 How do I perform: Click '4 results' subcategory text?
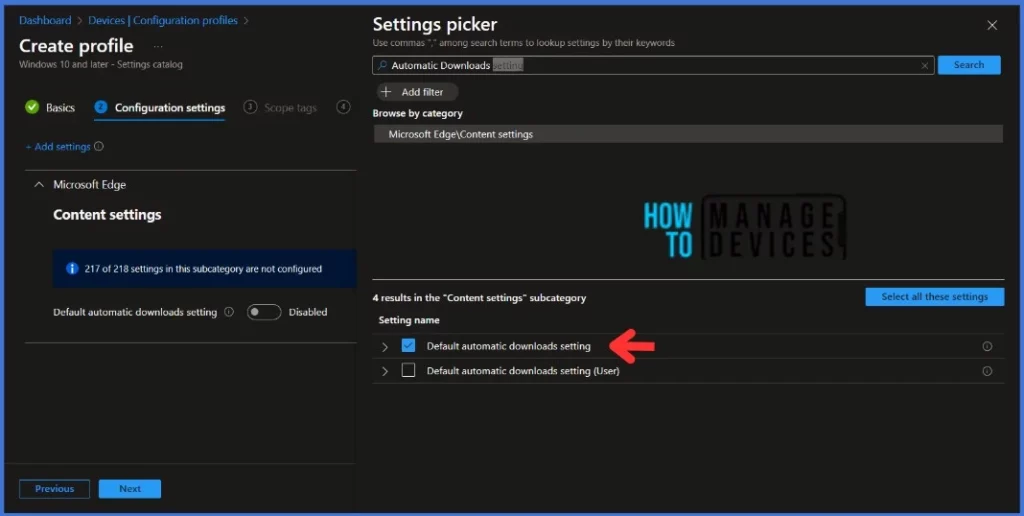point(479,298)
